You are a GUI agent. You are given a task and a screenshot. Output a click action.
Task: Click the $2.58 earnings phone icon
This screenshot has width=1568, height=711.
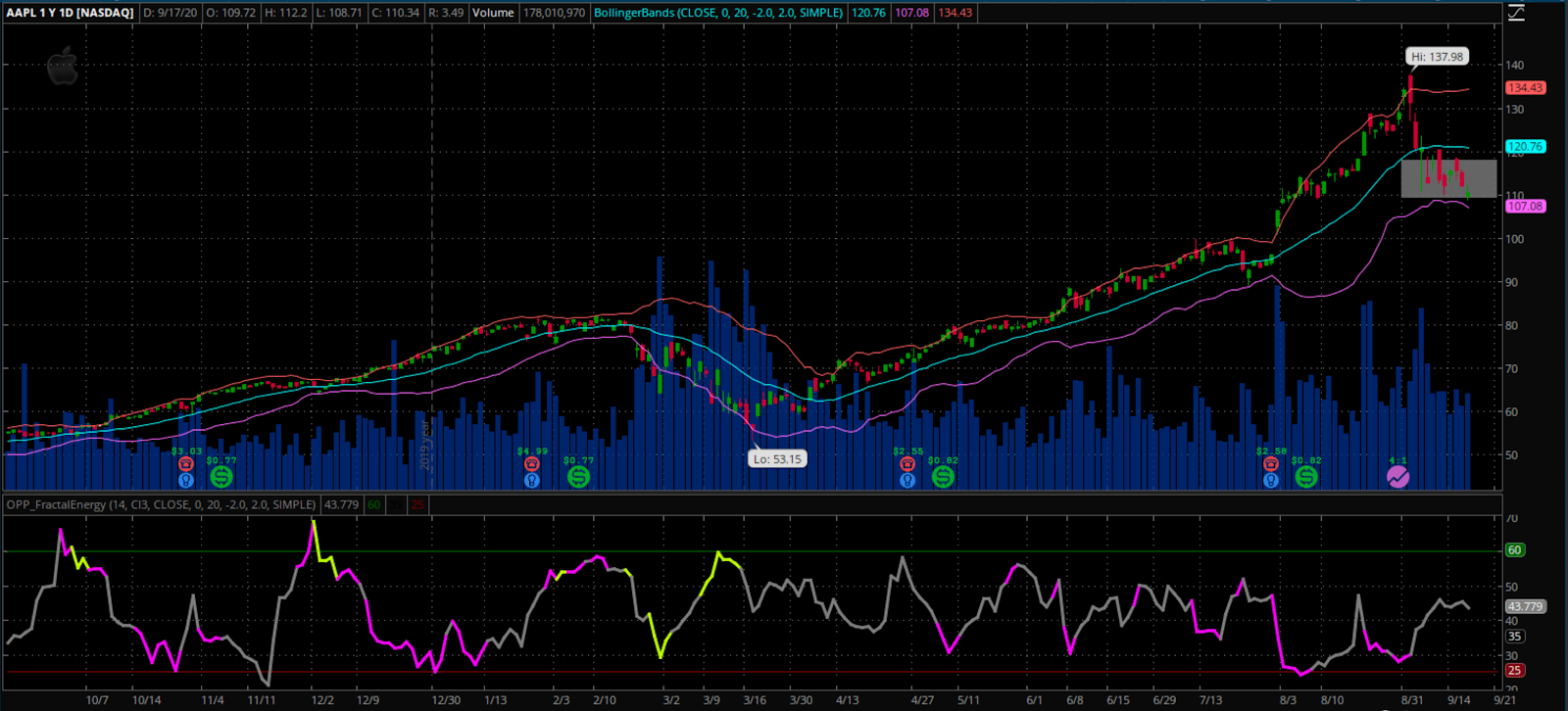[1271, 464]
